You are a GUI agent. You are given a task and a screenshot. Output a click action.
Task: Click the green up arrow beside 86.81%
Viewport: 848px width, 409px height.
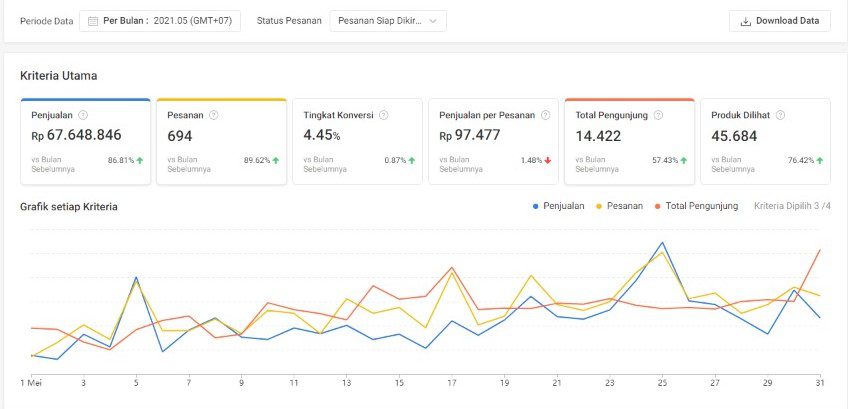(140, 160)
